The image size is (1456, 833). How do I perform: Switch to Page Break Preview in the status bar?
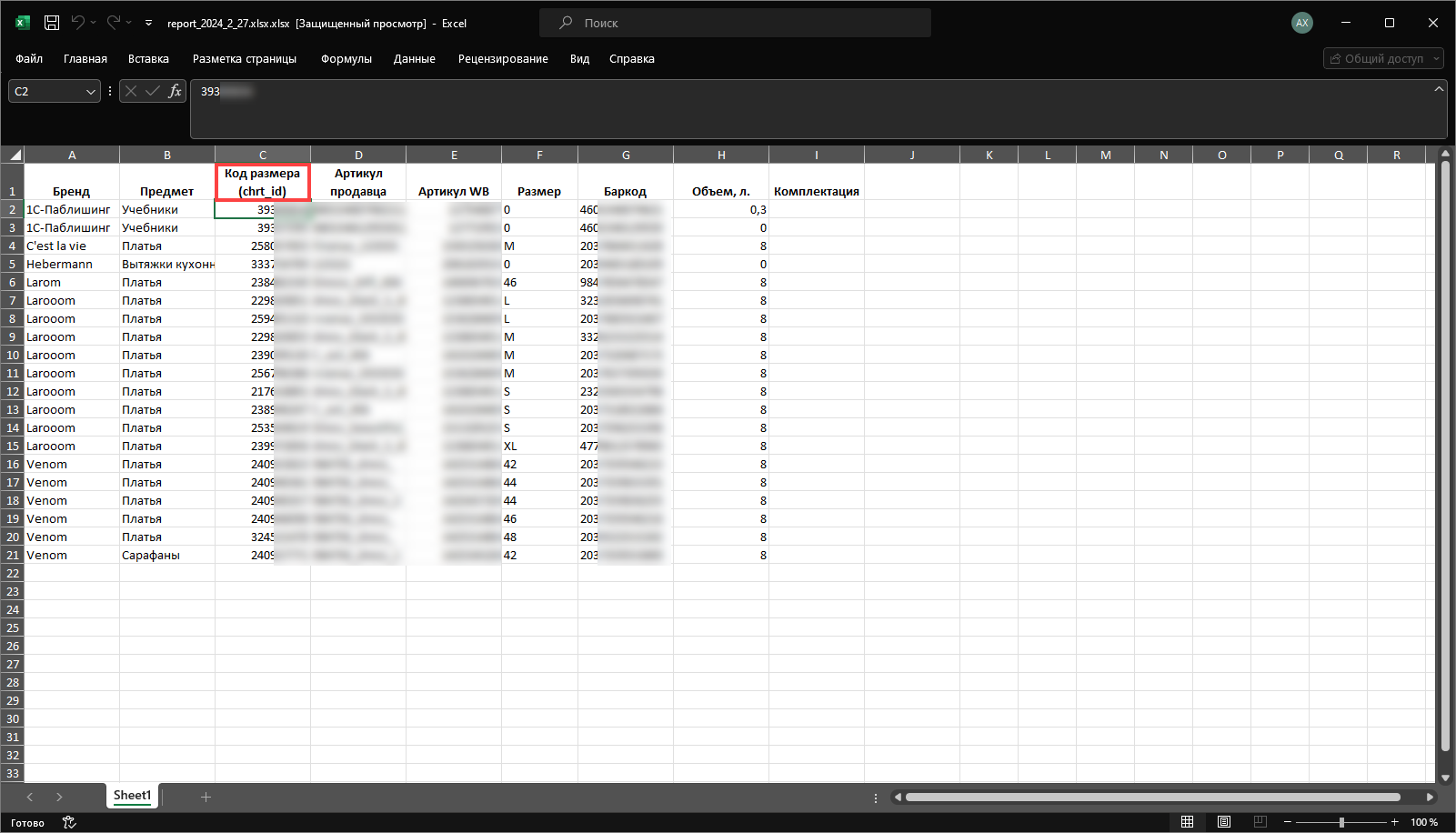pyautogui.click(x=1260, y=822)
